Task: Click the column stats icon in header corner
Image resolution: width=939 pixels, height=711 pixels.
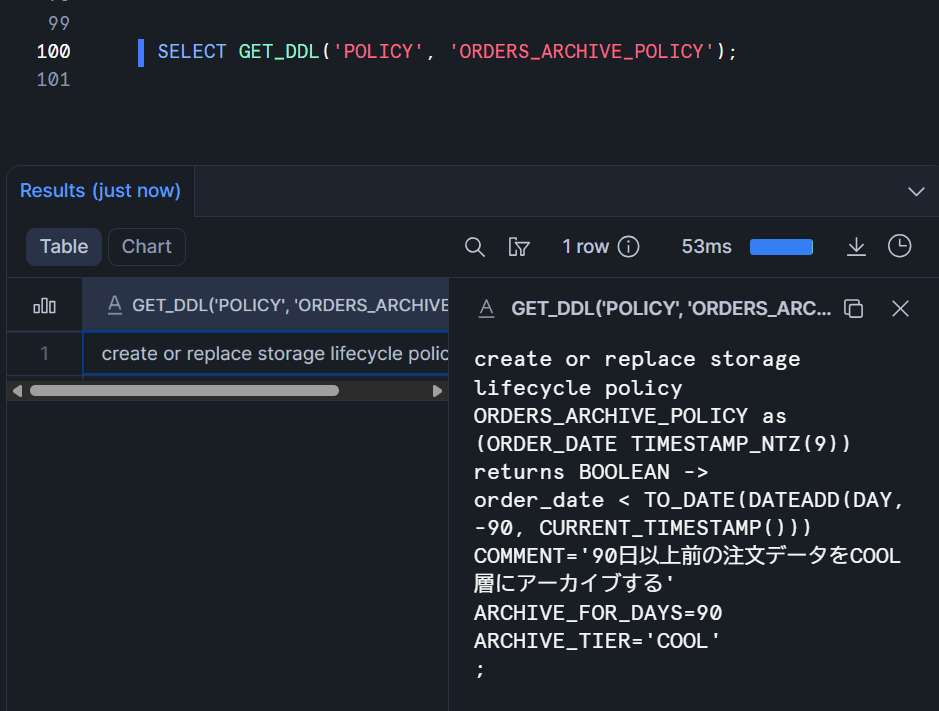Action: (45, 305)
